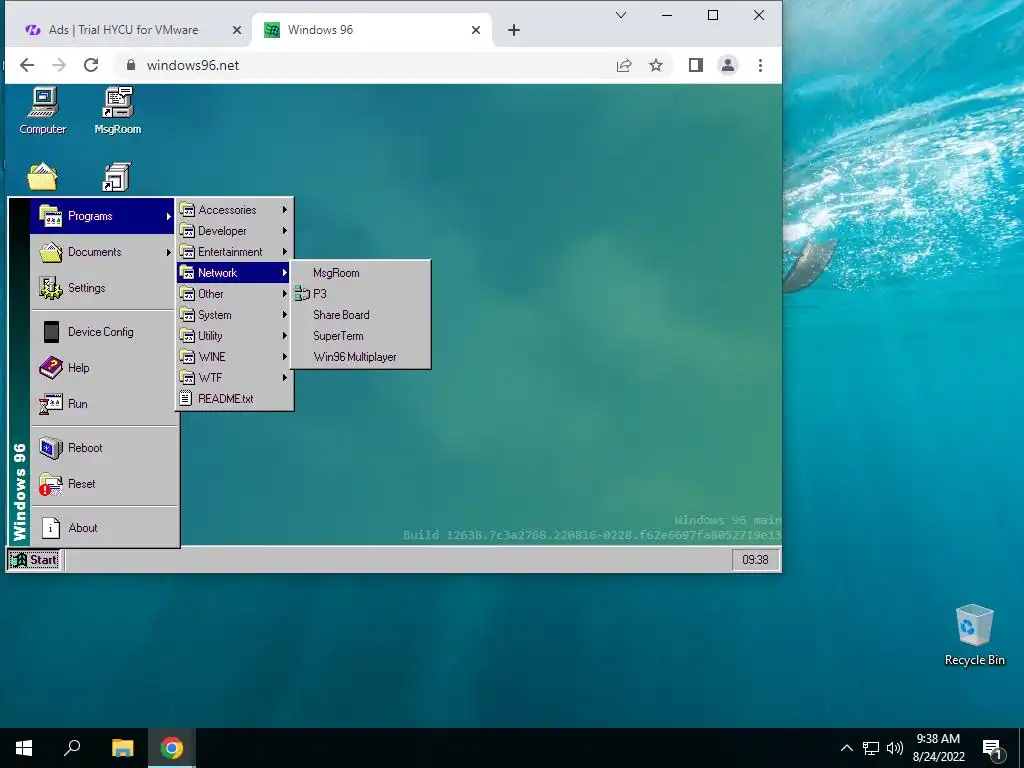Open Settings gear icon in Start menu

[50, 288]
